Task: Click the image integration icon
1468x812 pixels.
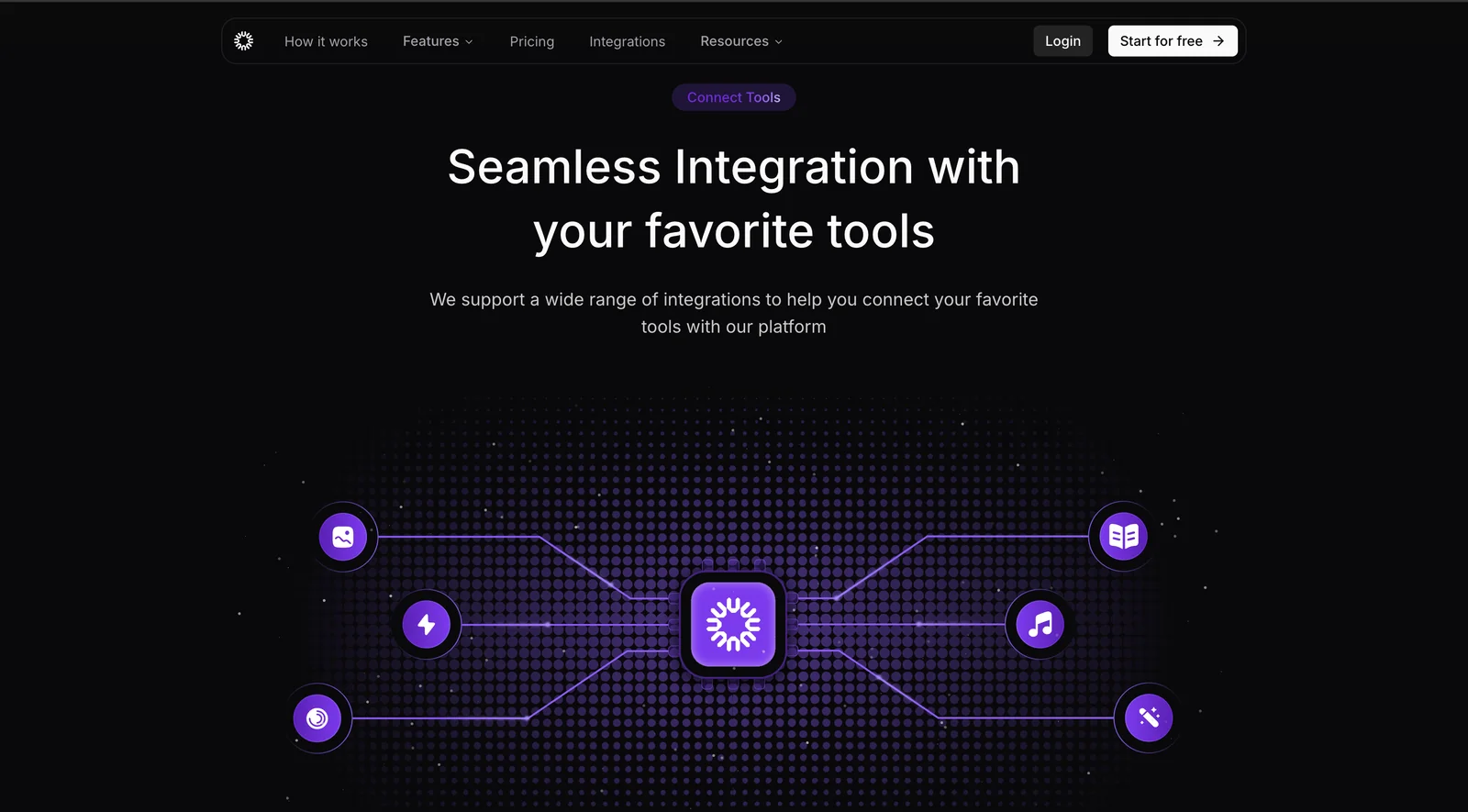Action: [343, 537]
